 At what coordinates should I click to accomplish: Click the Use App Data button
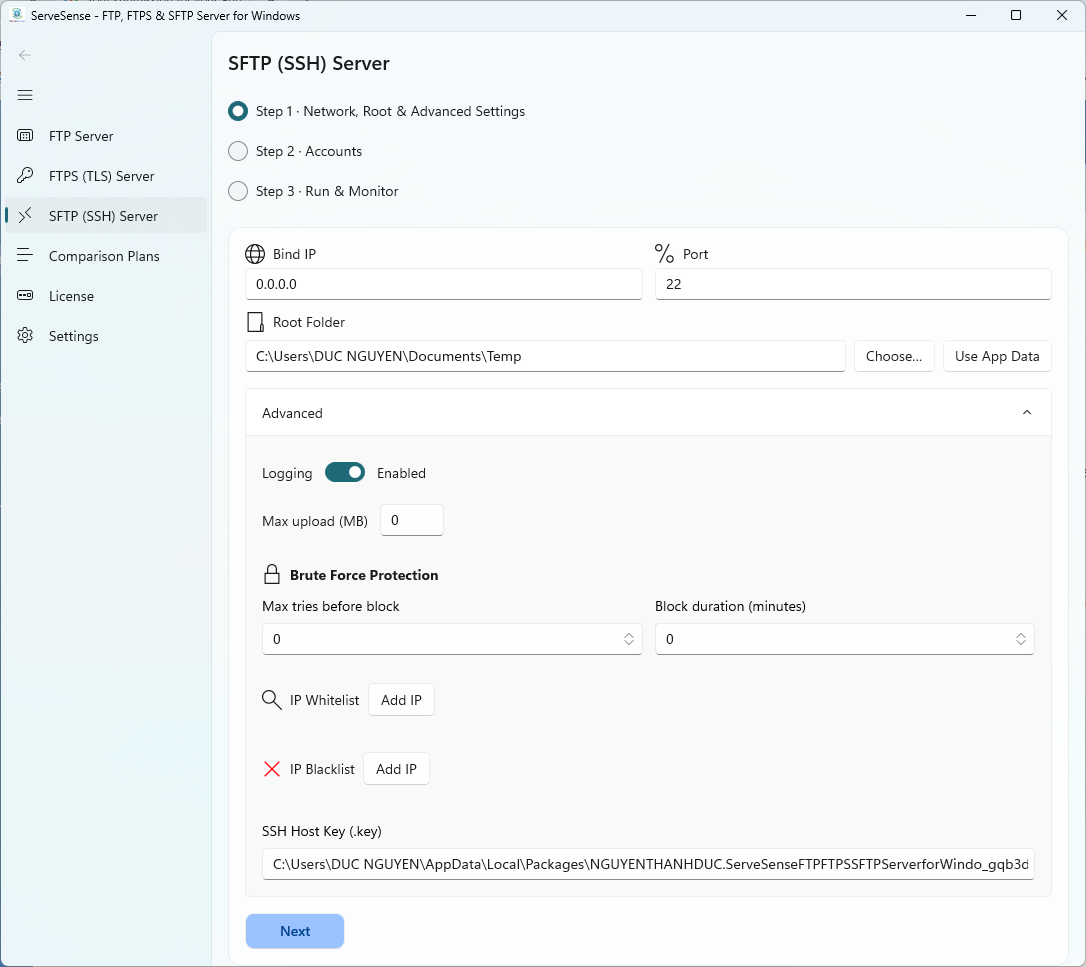pos(997,356)
